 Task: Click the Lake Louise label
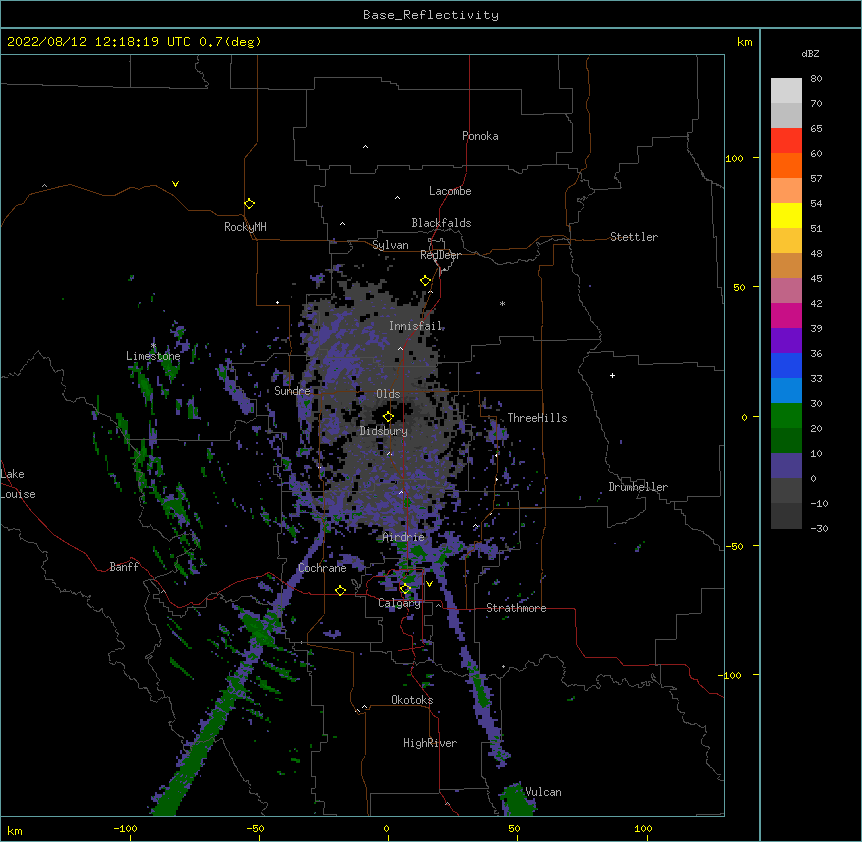click(18, 484)
